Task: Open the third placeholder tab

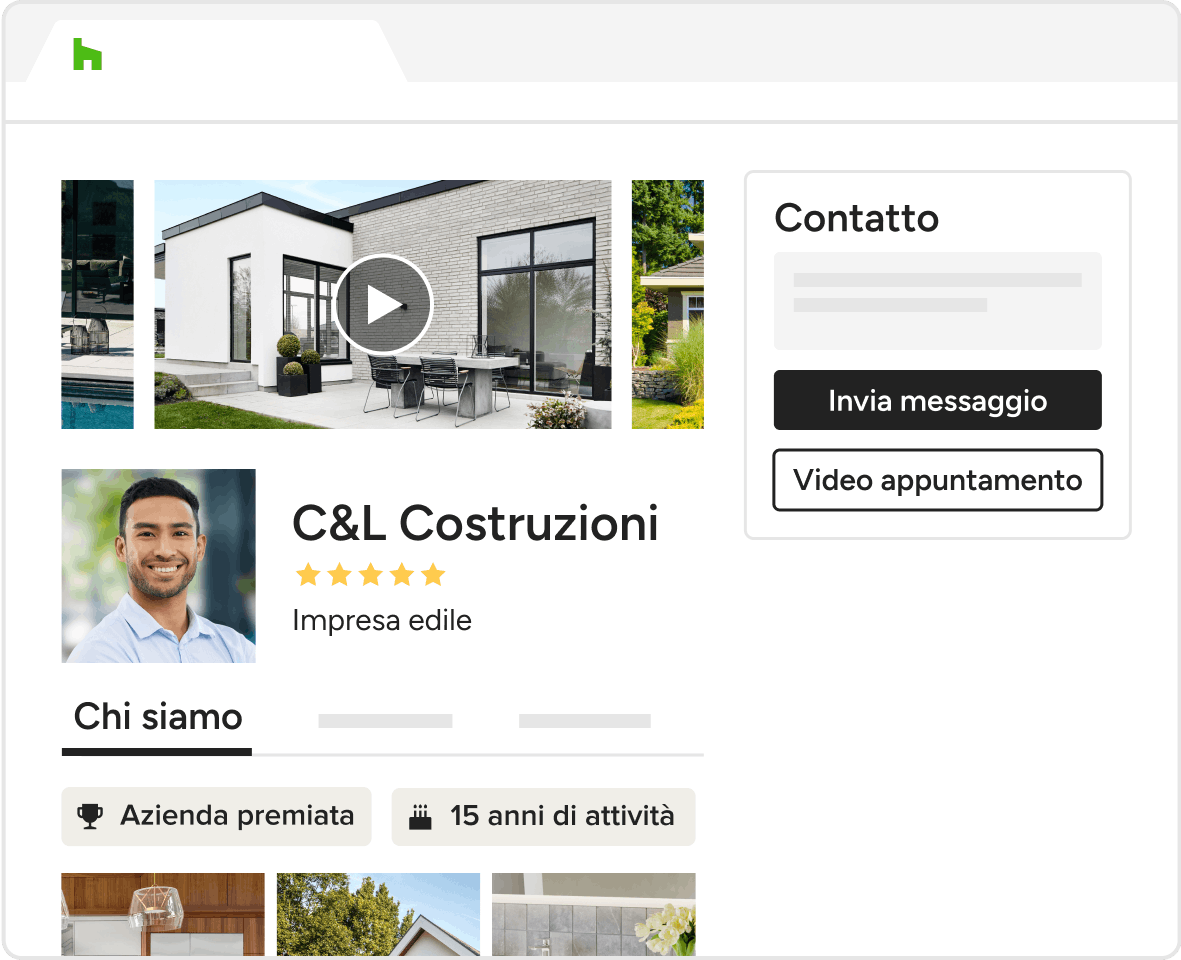Action: [x=584, y=721]
